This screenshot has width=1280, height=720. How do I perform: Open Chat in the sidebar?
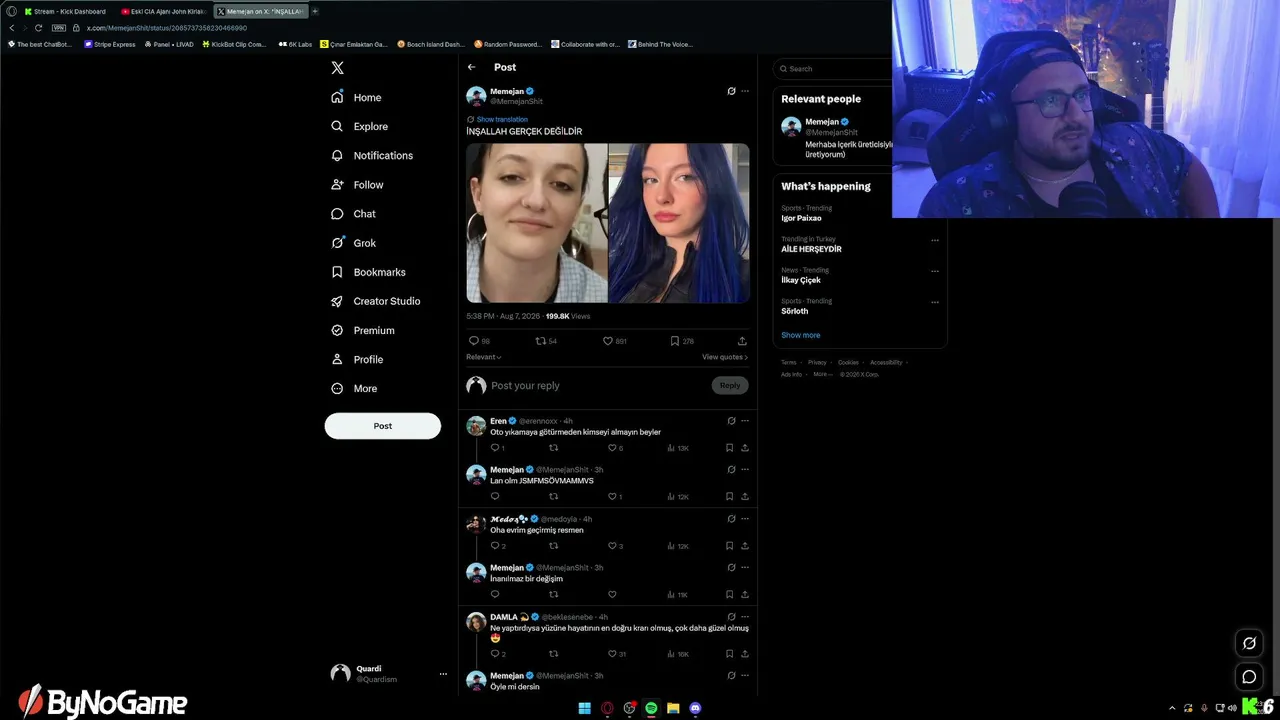pyautogui.click(x=353, y=214)
